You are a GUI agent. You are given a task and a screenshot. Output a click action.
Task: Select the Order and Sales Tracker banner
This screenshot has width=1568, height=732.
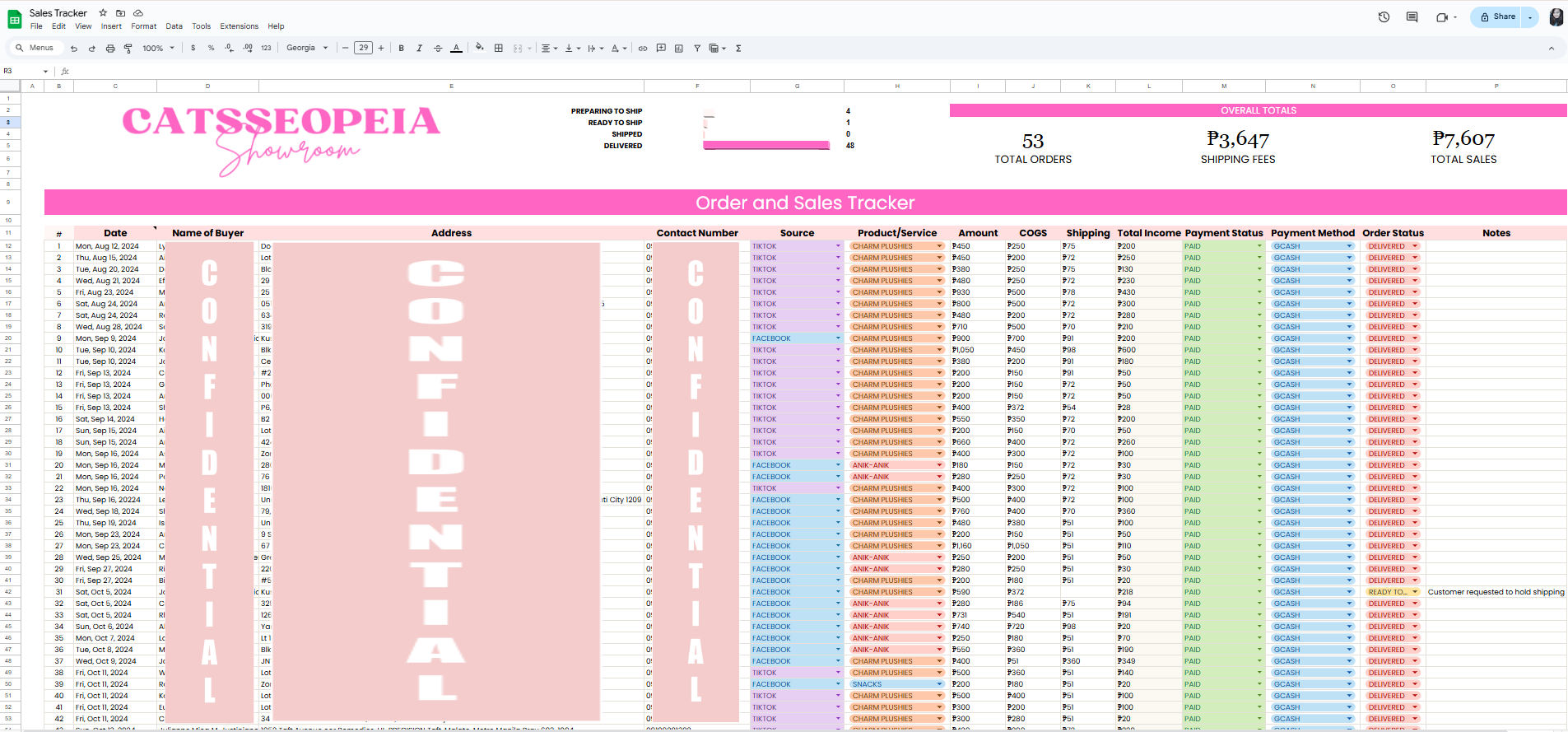pos(806,203)
